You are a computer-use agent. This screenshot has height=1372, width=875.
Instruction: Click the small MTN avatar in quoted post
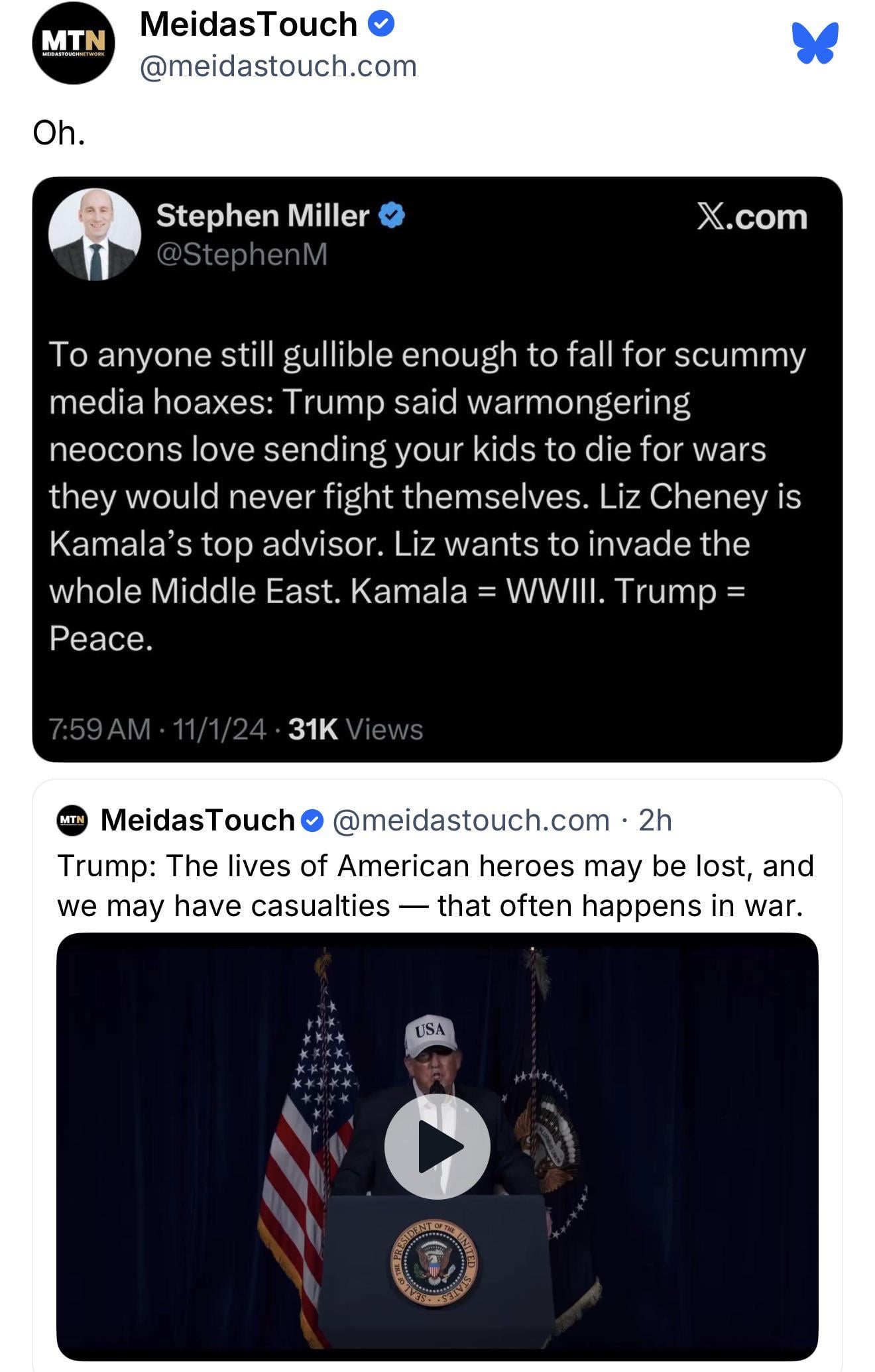coord(73,820)
